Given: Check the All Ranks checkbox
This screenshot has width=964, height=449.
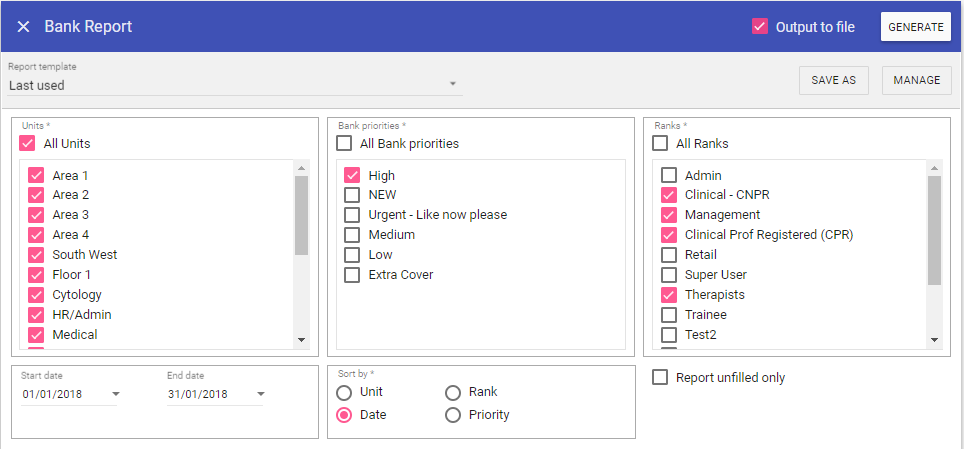Looking at the screenshot, I should tap(660, 144).
